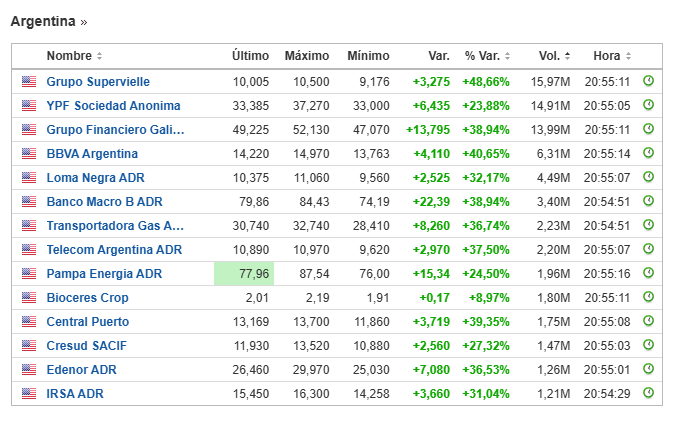Open Grupo Supervielle stock link
The width and height of the screenshot is (673, 424).
click(98, 82)
